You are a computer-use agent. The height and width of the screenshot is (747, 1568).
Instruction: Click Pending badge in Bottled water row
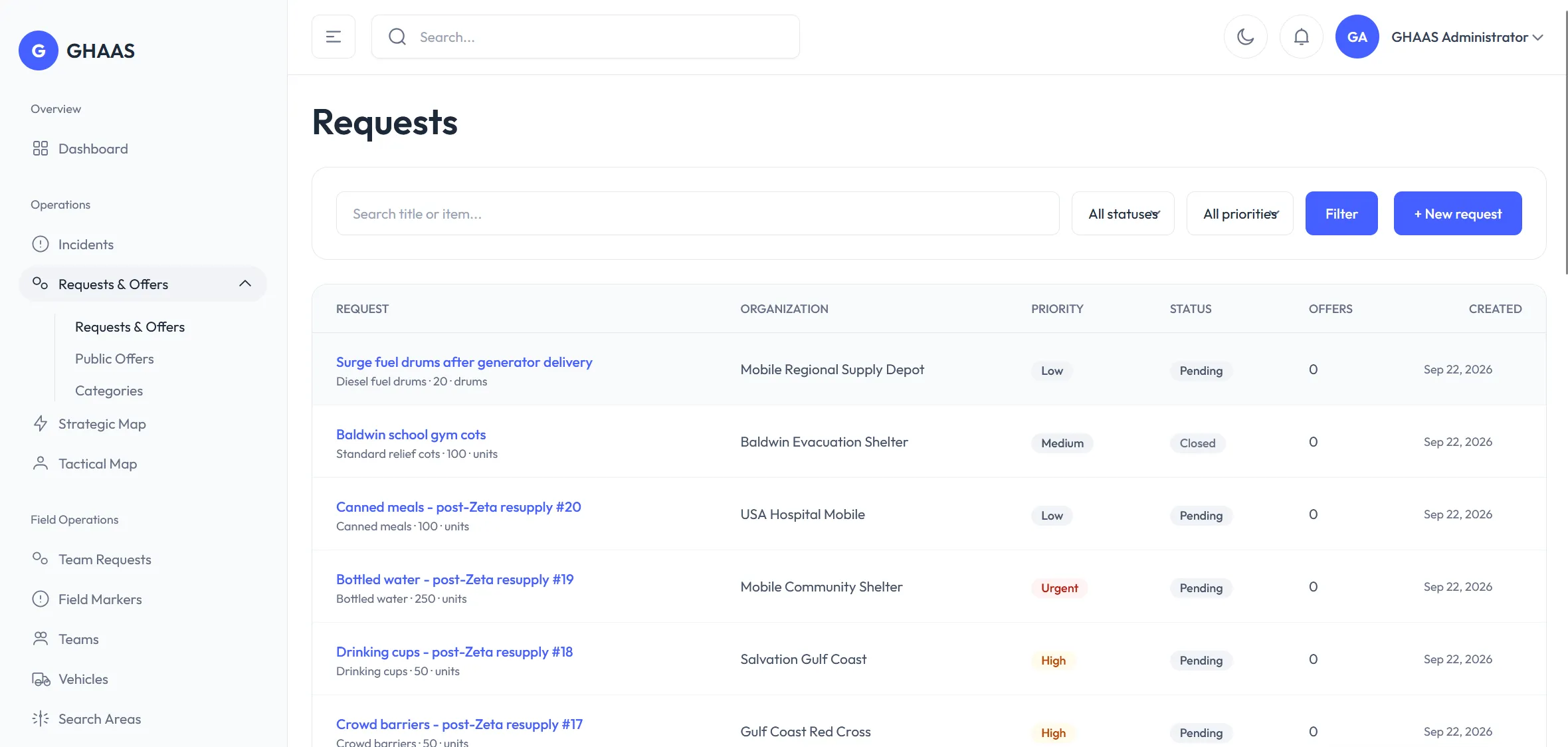click(x=1201, y=588)
